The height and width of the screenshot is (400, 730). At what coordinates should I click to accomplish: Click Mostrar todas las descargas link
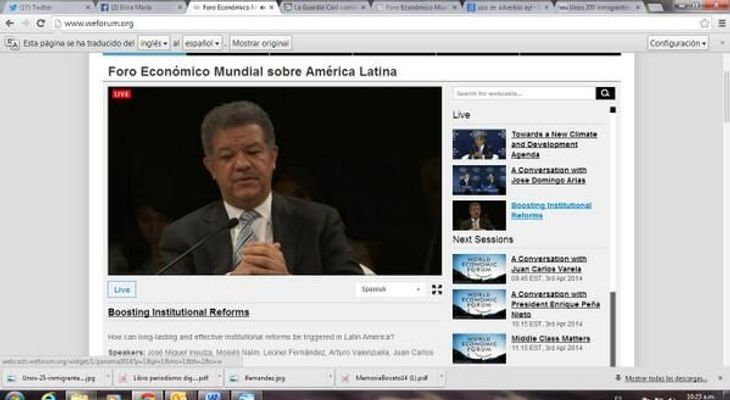666,379
